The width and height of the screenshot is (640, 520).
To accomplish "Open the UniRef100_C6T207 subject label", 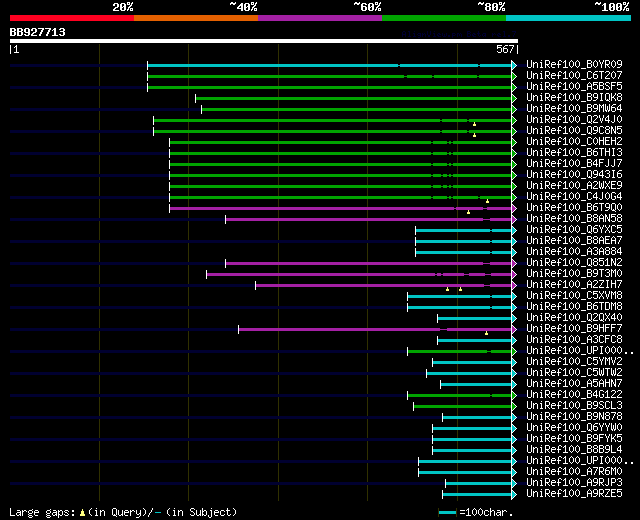I will coord(574,76).
